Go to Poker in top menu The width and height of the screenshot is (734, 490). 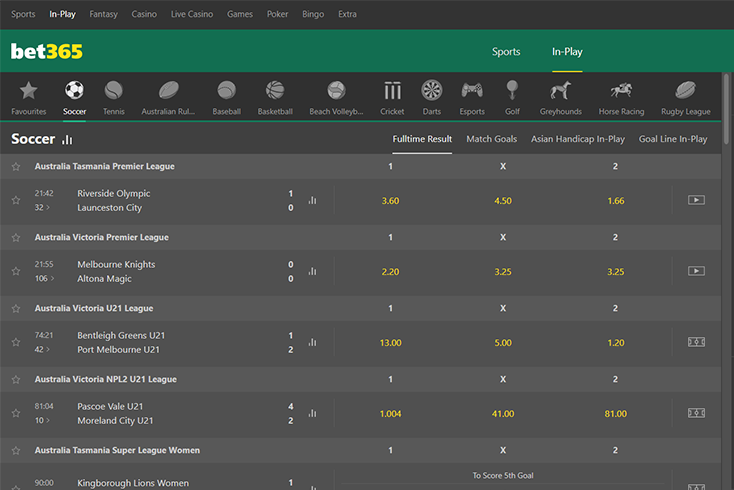pyautogui.click(x=277, y=14)
